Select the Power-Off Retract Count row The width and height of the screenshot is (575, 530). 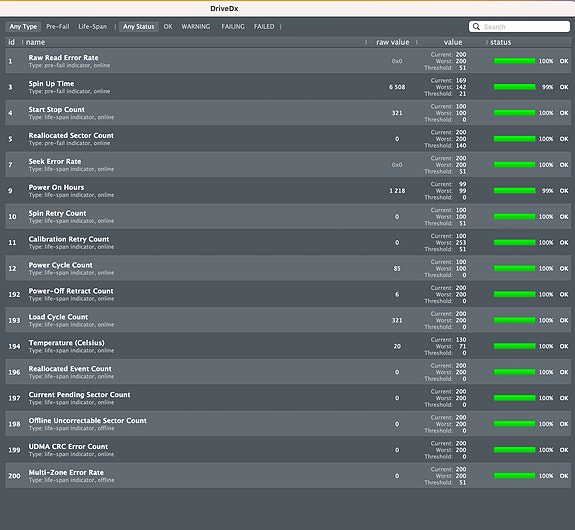point(288,294)
